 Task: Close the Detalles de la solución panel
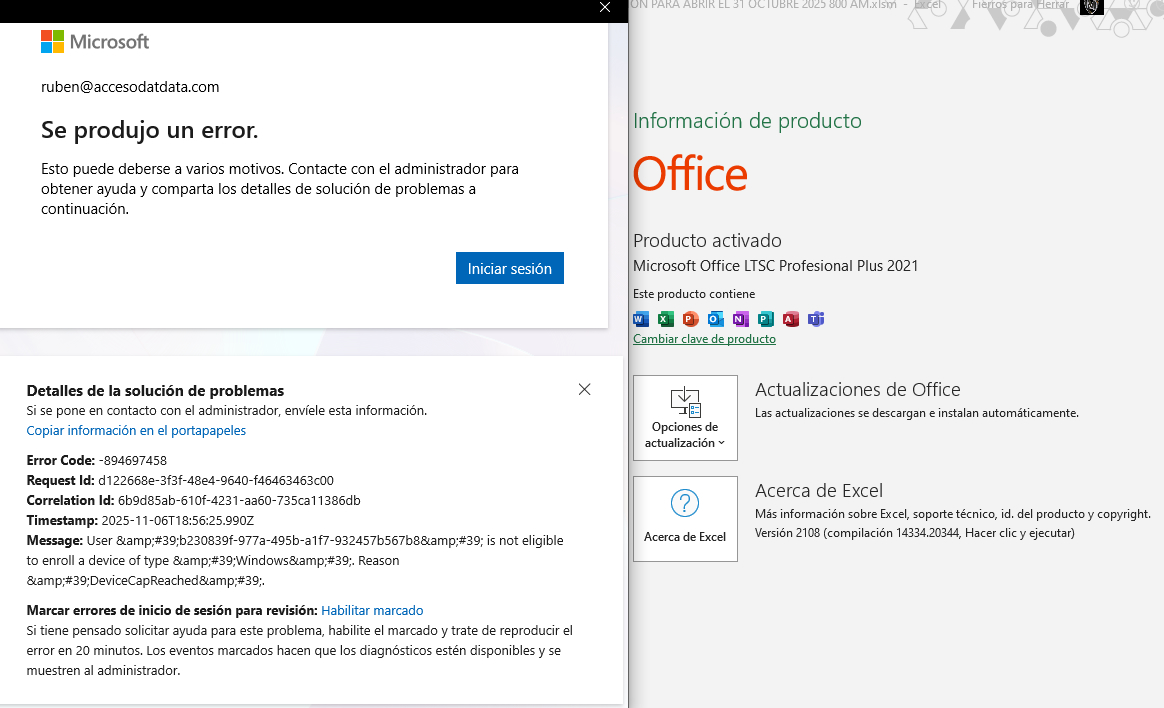pos(585,390)
